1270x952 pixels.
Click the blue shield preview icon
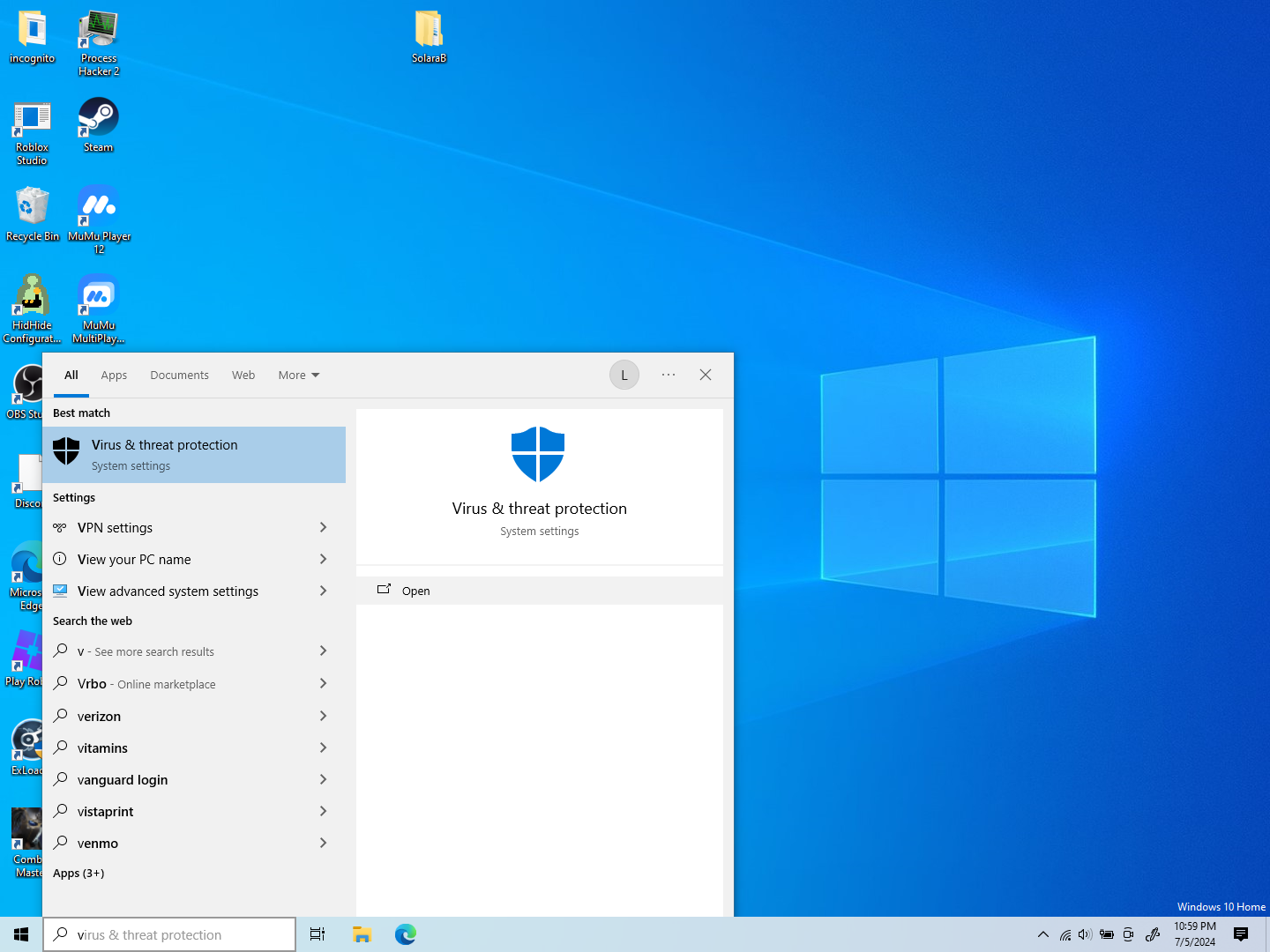coord(538,454)
